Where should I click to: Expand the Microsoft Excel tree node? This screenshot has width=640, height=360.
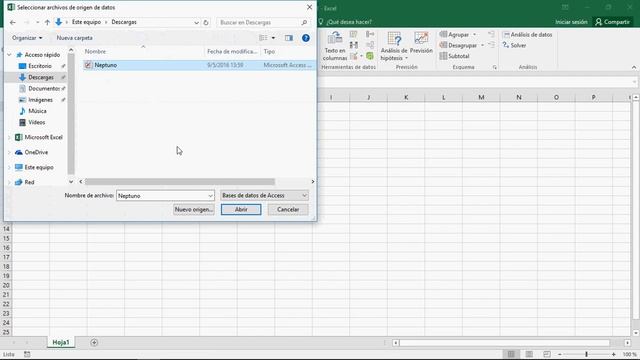pyautogui.click(x=9, y=138)
